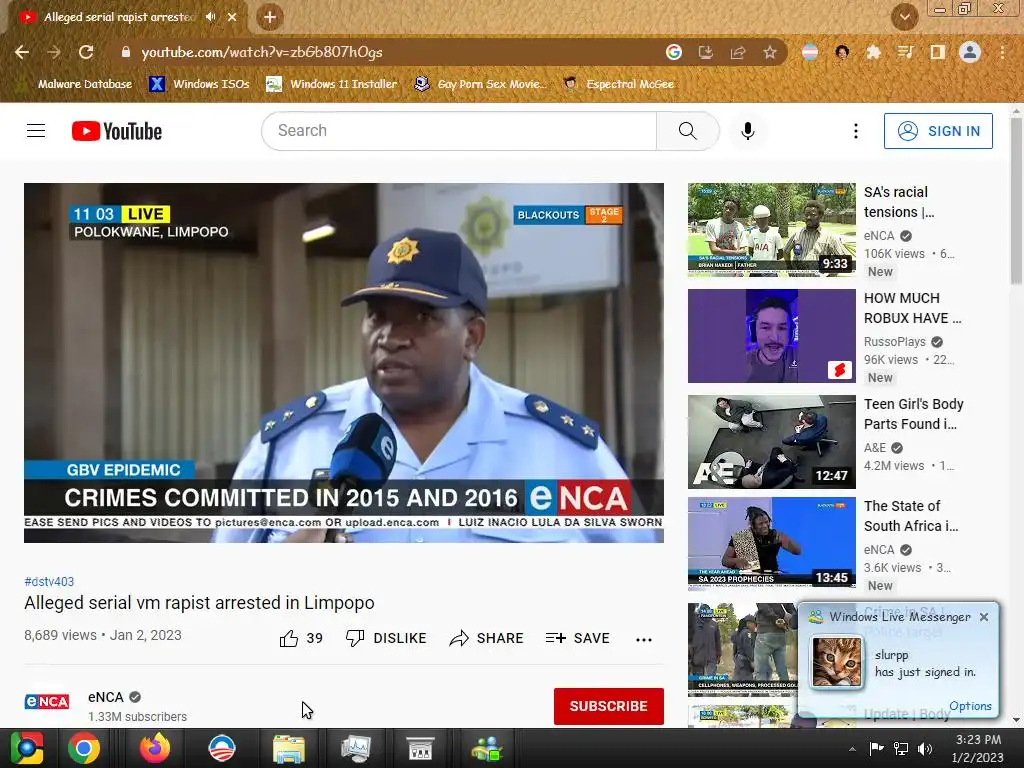
Task: Bookmark this page with star icon
Action: (x=770, y=52)
